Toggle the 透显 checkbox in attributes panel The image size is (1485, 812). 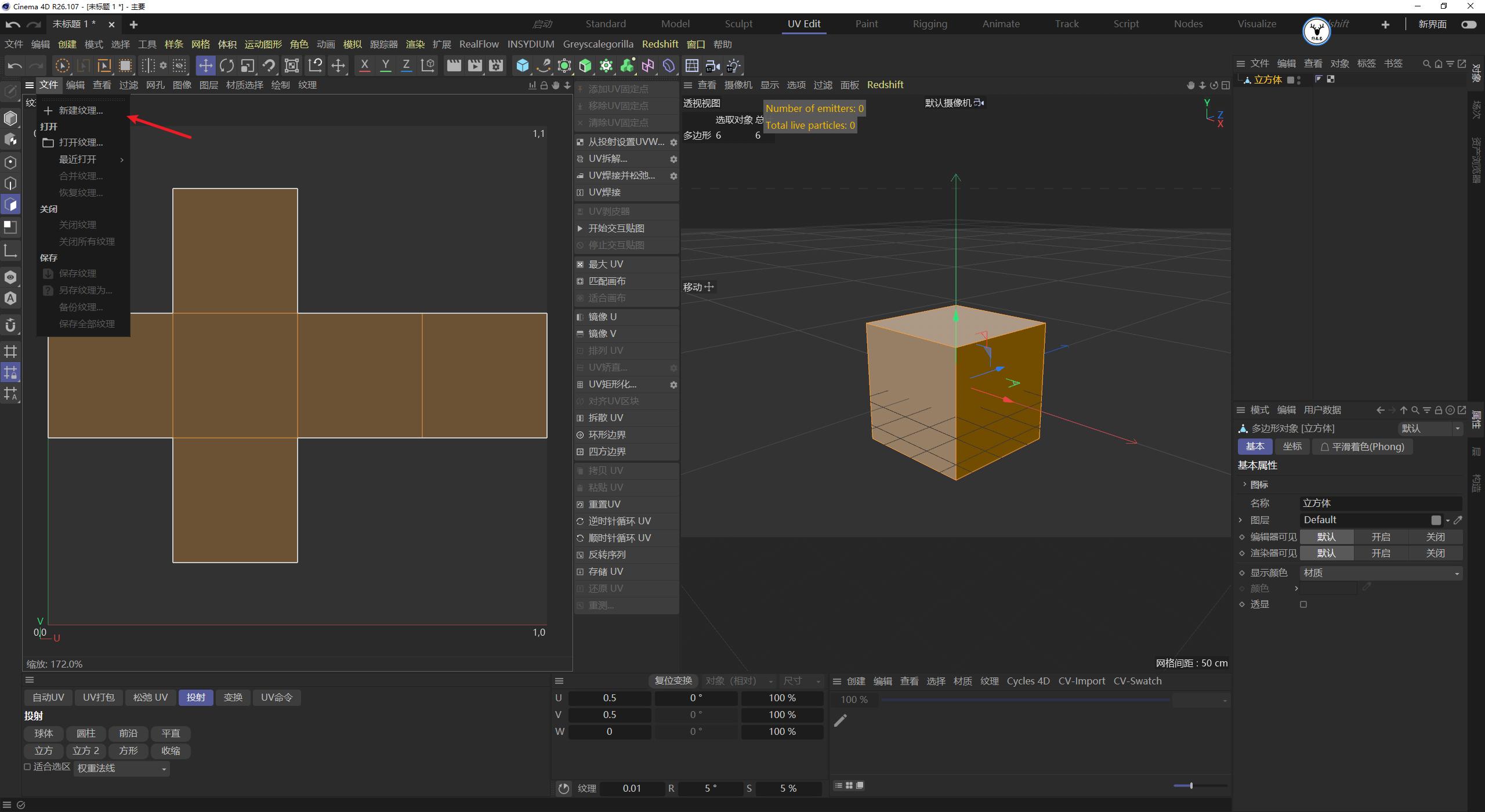1303,604
